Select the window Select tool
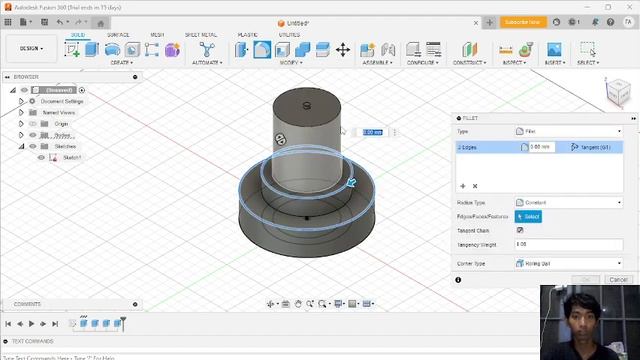This screenshot has height=360, width=640. 588,49
